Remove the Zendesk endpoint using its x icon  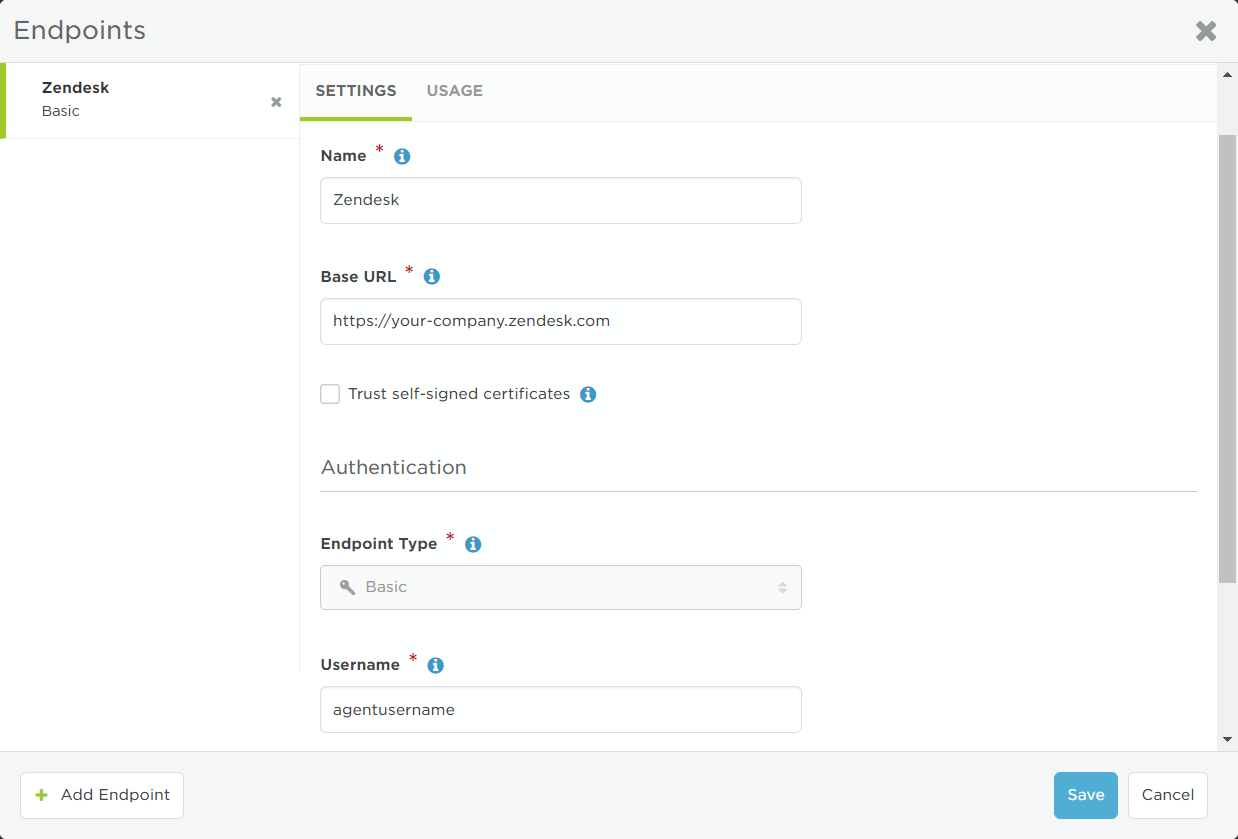click(x=275, y=100)
